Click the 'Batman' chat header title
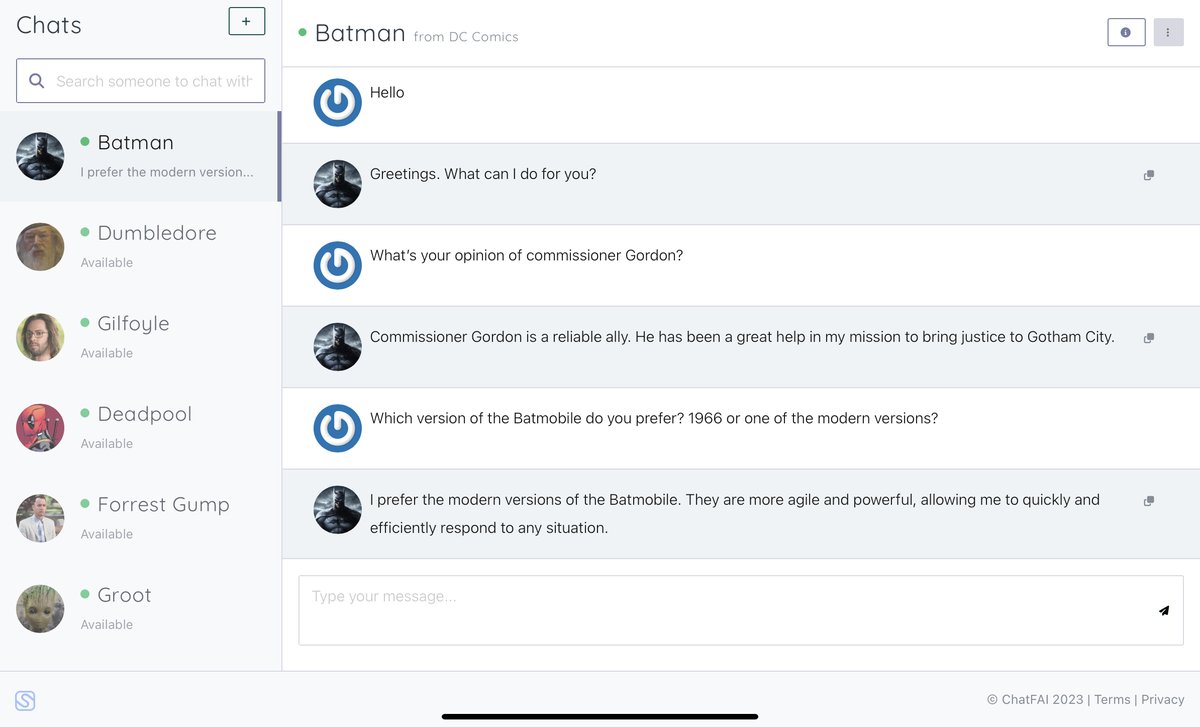Viewport: 1200px width, 727px height. click(360, 33)
